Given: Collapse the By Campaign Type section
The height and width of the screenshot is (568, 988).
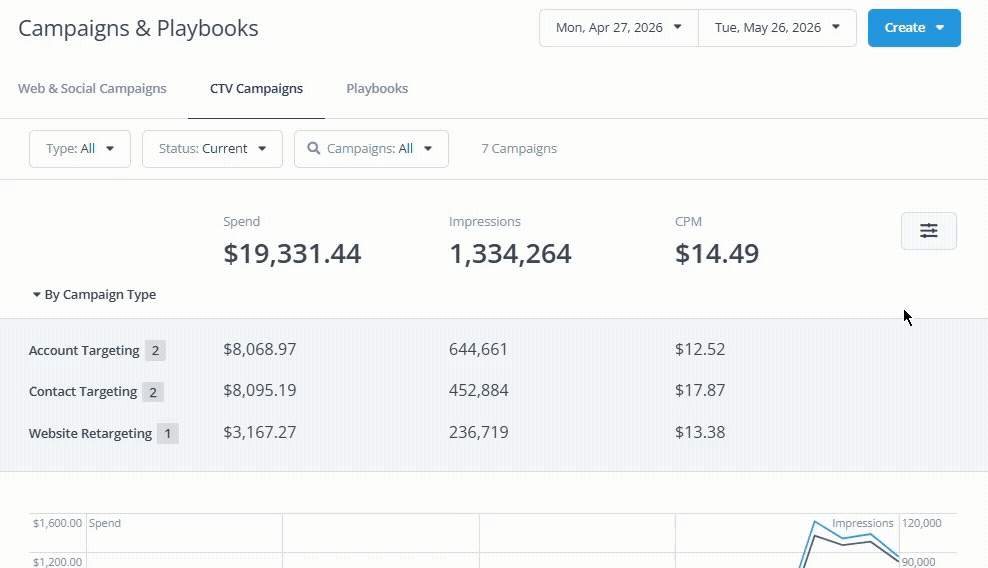Looking at the screenshot, I should pyautogui.click(x=95, y=294).
